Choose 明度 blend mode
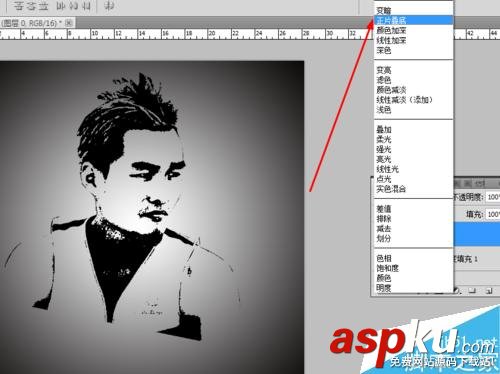500x374 pixels. (413, 288)
